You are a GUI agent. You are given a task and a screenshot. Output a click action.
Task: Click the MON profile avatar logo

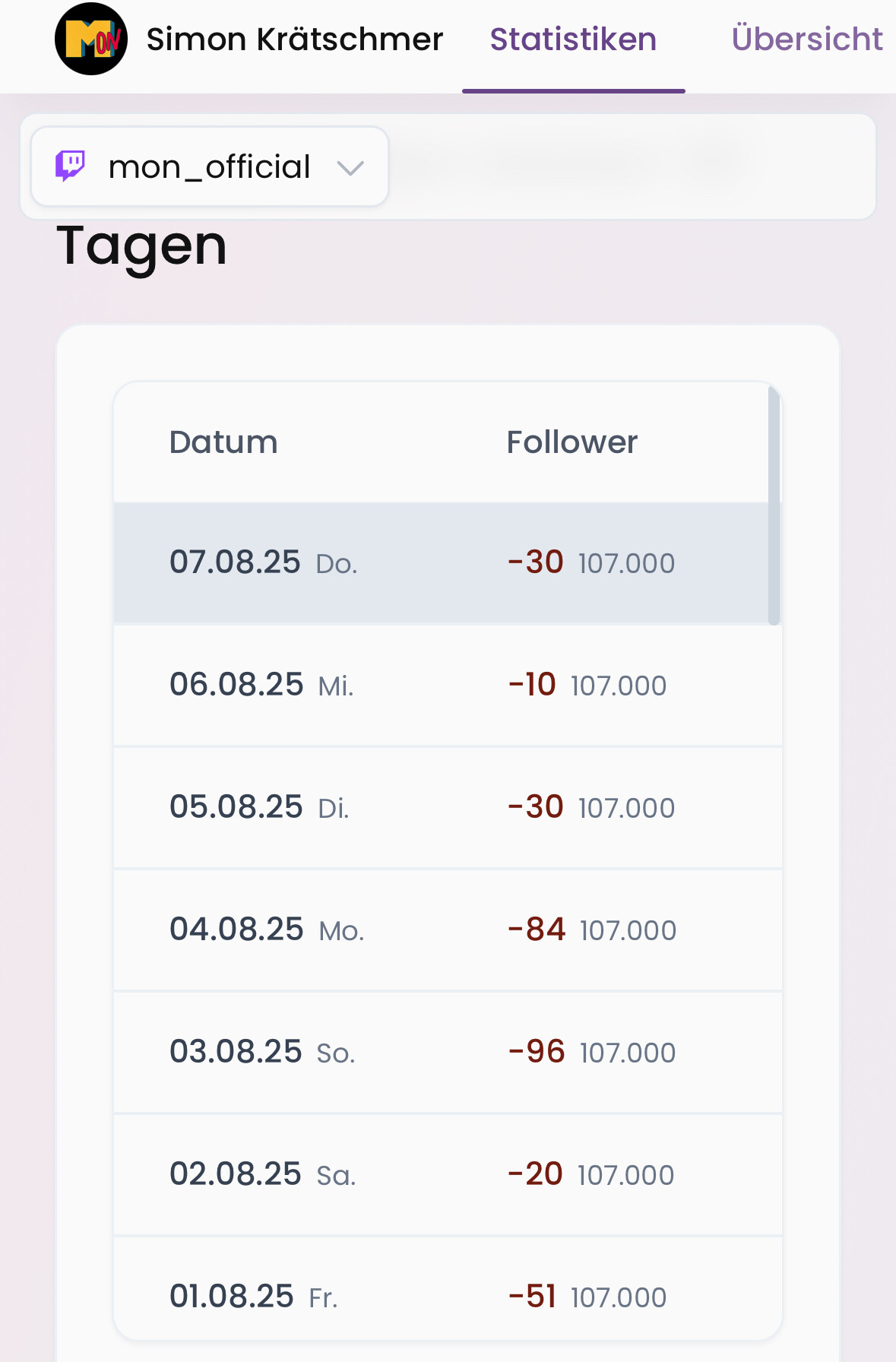coord(91,39)
